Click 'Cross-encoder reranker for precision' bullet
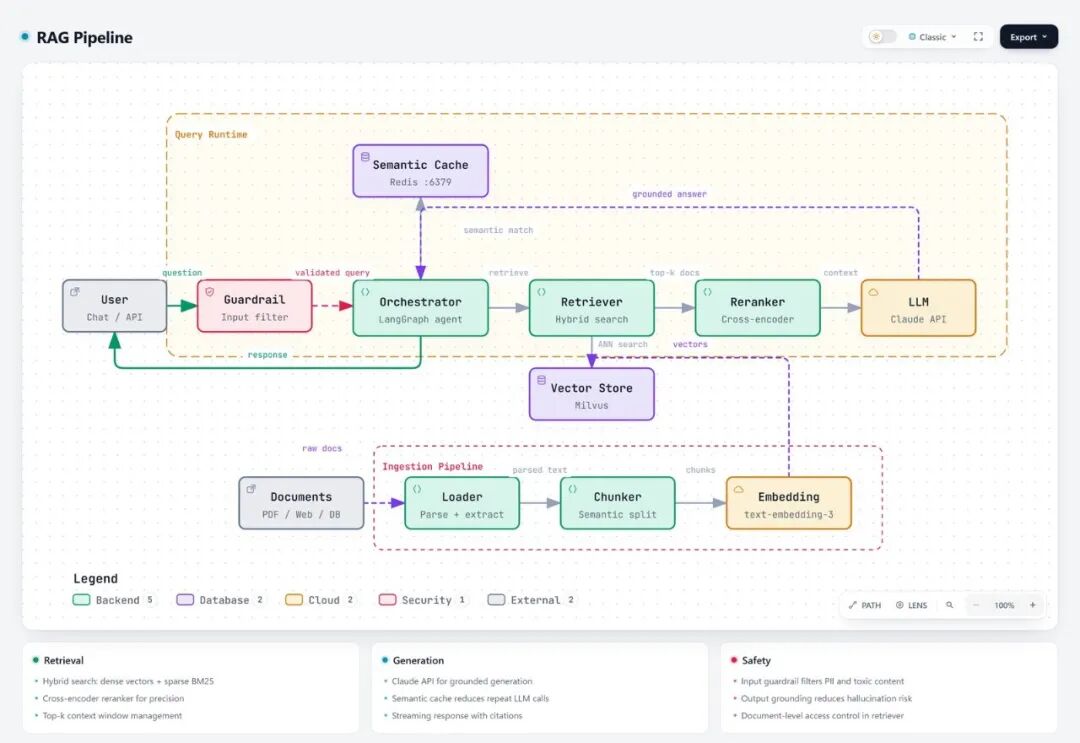Image resolution: width=1080 pixels, height=743 pixels. [x=114, y=698]
